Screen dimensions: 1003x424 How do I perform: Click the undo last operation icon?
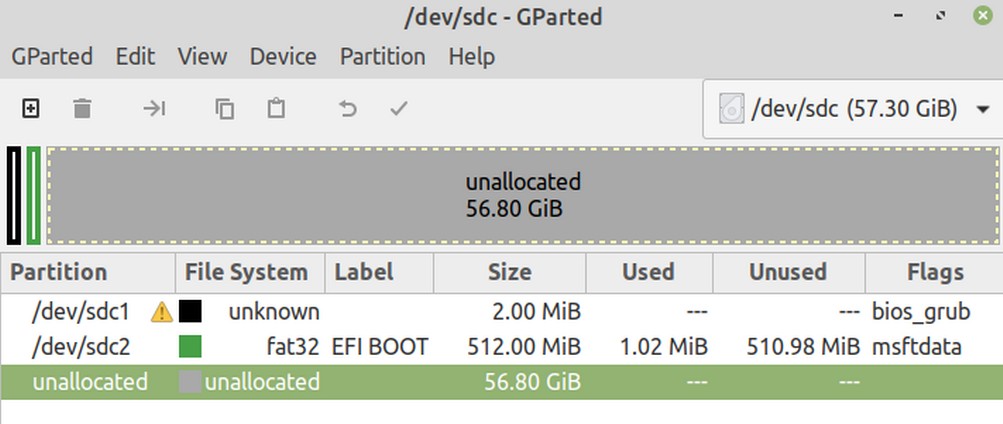[347, 109]
